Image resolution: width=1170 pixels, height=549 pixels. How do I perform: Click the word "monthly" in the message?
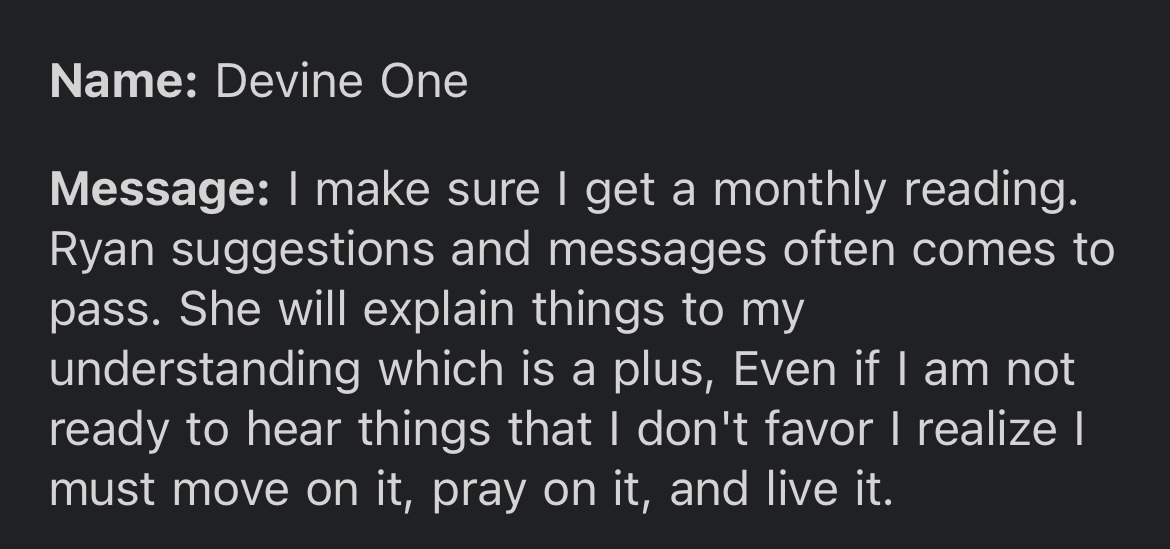800,189
